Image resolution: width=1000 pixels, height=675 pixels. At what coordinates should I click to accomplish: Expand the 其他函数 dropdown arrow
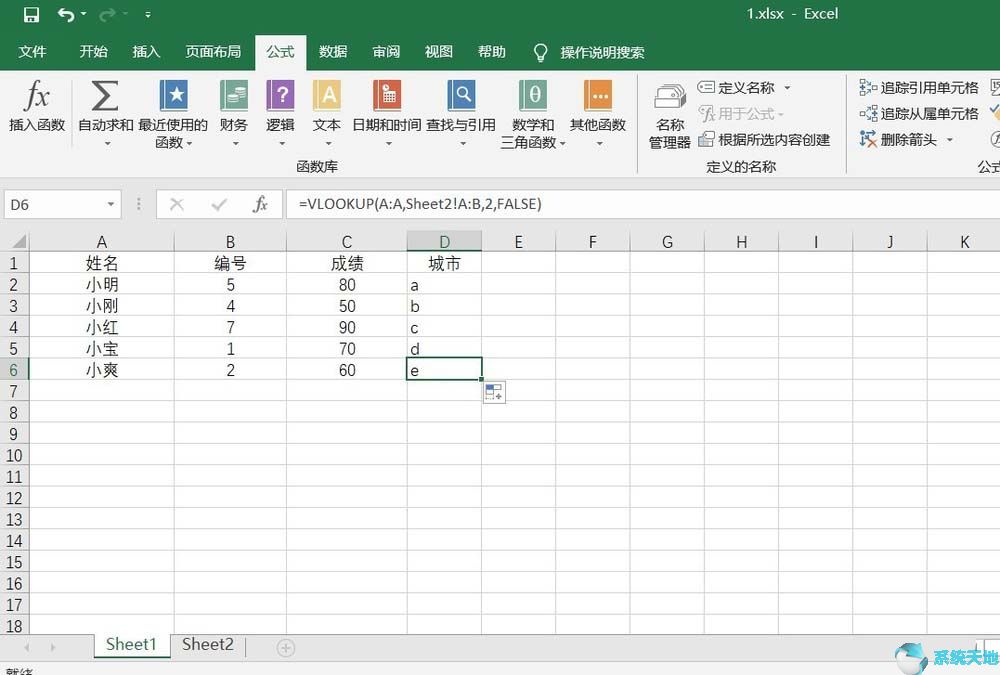[x=599, y=144]
